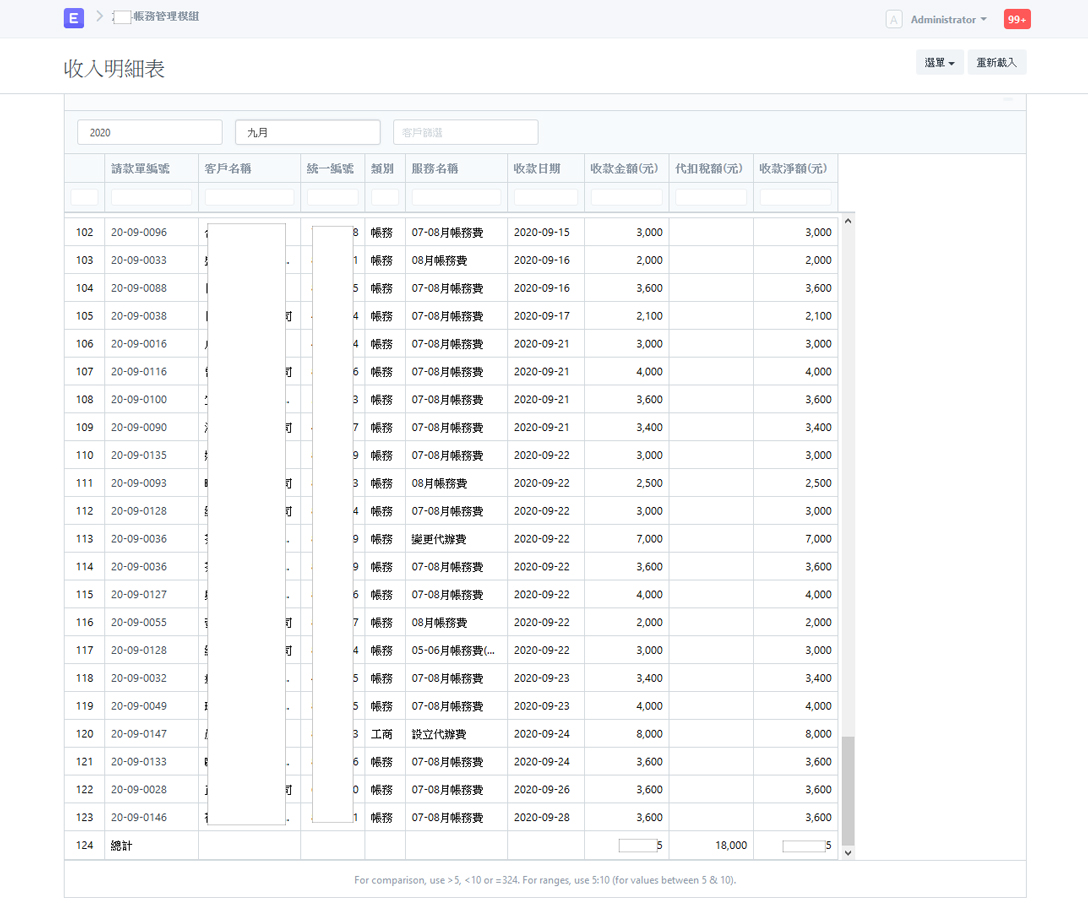
Task: Click the table vertical scrollbar thumb
Action: click(x=848, y=790)
